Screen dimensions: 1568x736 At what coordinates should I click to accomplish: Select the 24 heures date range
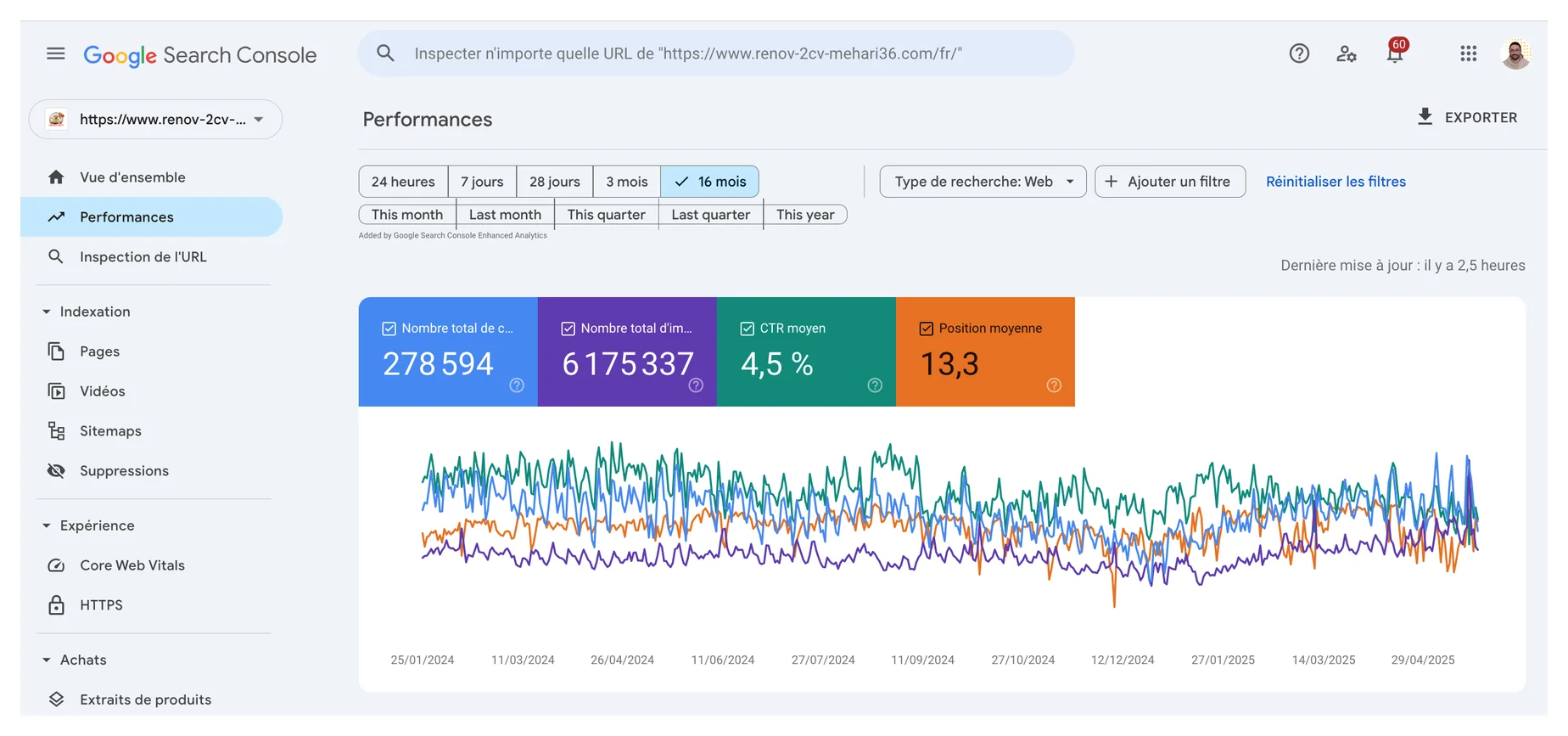tap(403, 182)
